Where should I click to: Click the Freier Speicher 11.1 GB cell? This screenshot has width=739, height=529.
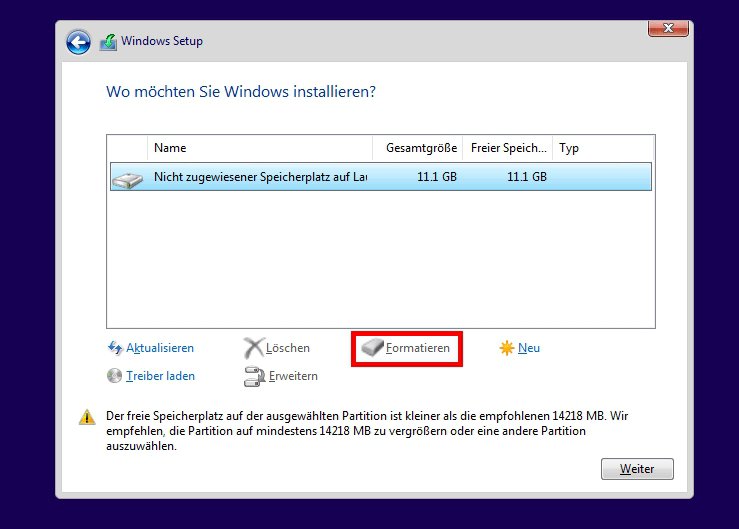[x=527, y=177]
